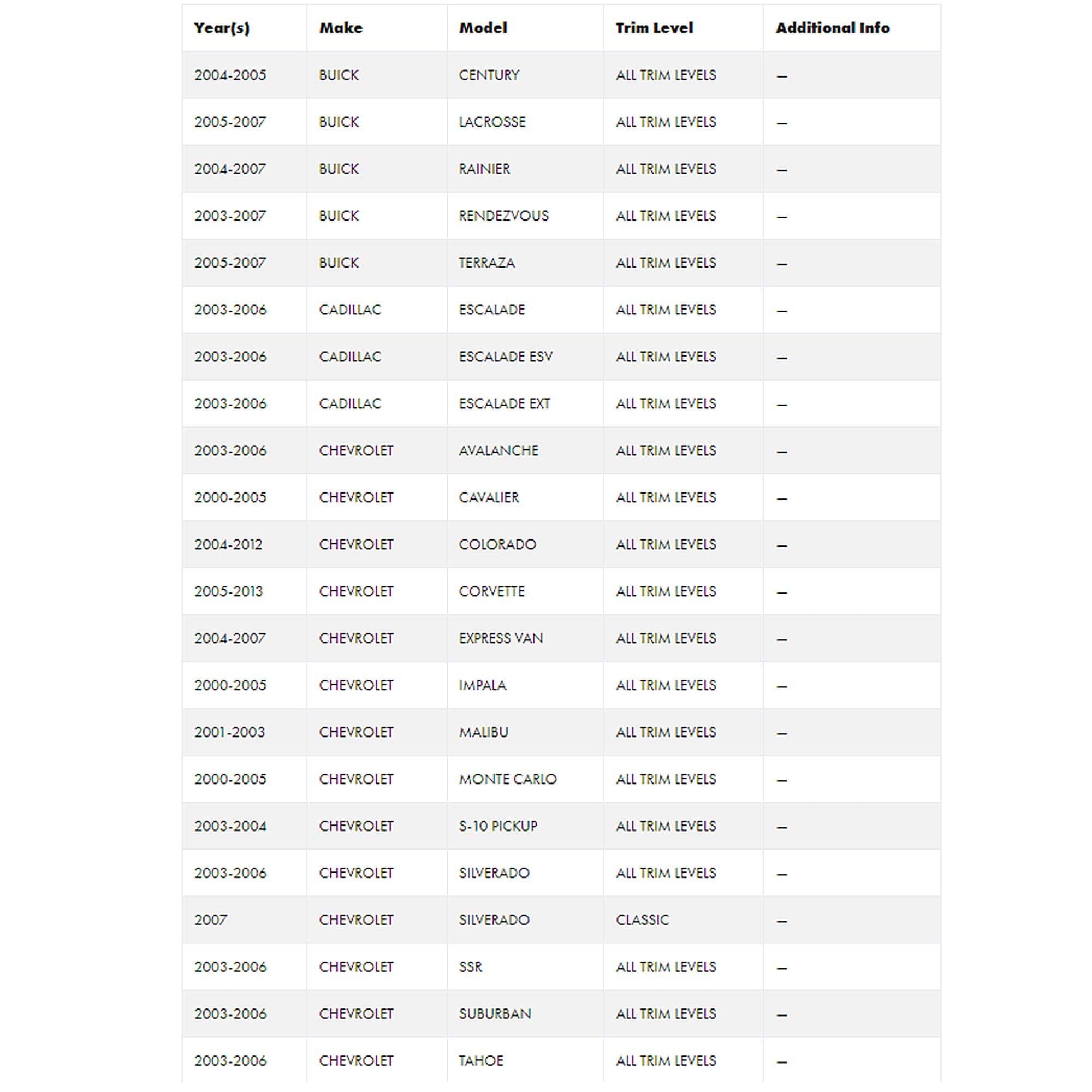
Task: Click the Trim Level column header
Action: [654, 28]
